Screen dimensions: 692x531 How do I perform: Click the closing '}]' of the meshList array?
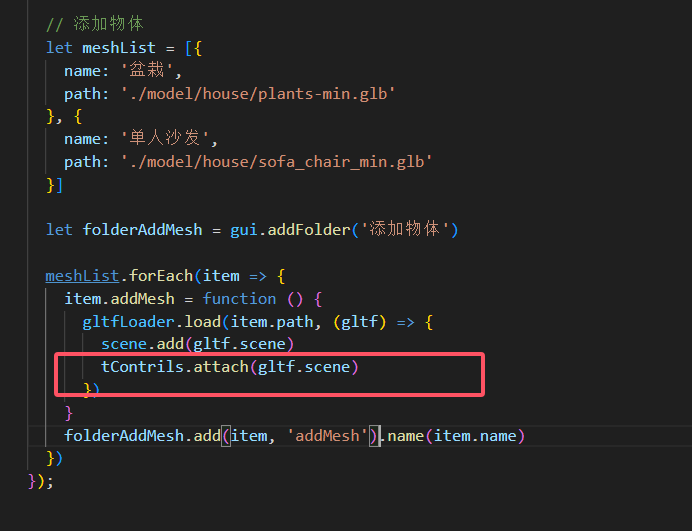[x=54, y=185]
